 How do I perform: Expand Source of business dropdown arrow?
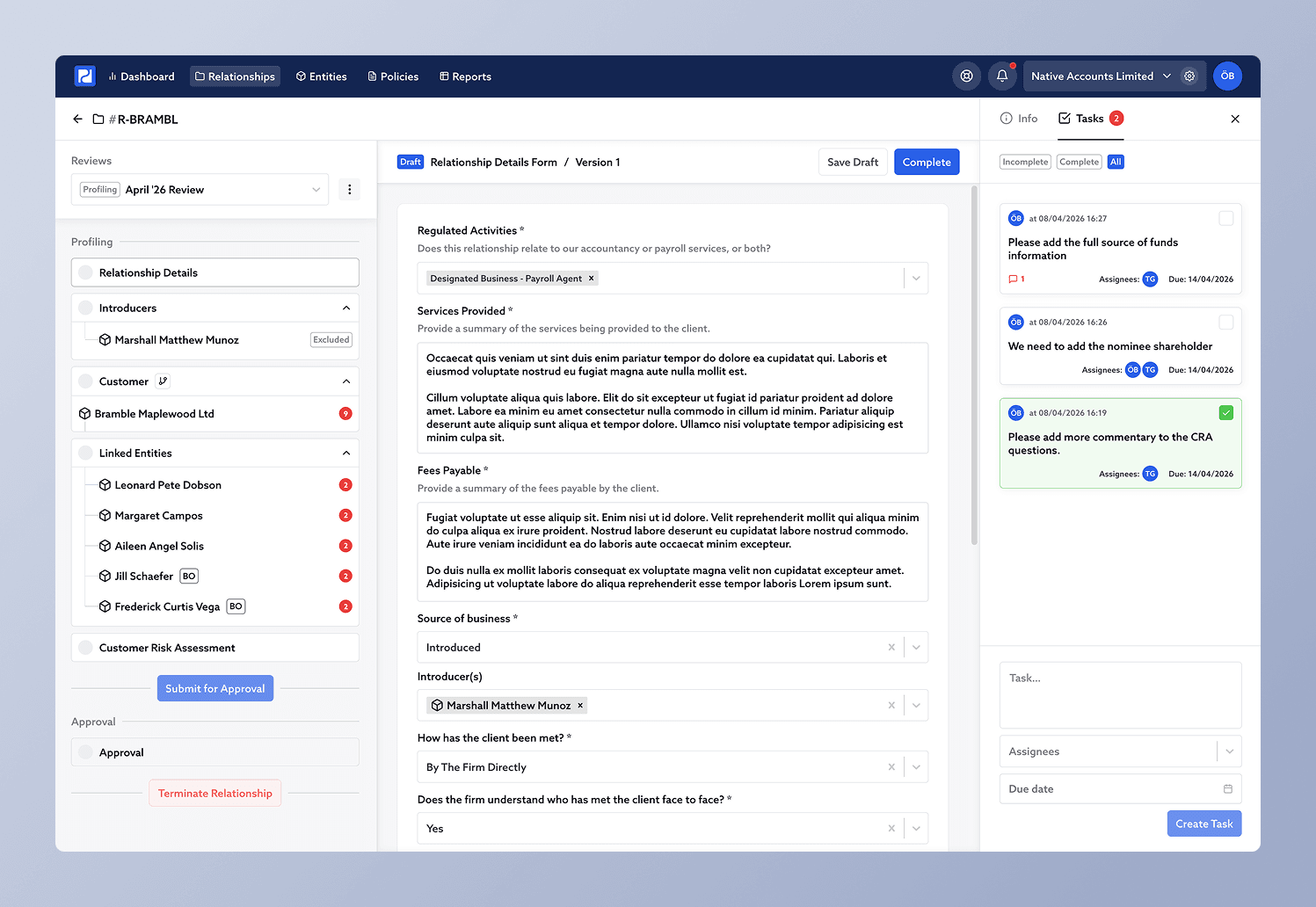916,648
